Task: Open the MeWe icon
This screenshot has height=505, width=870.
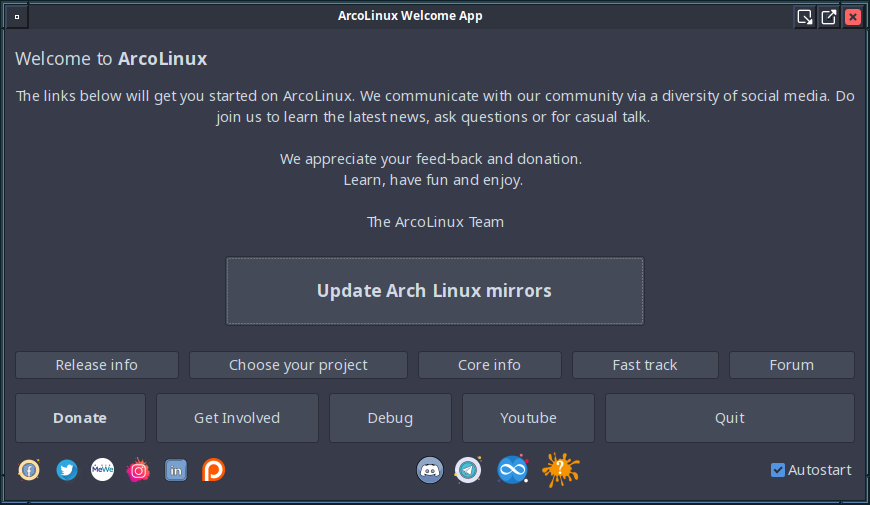Action: pos(103,470)
